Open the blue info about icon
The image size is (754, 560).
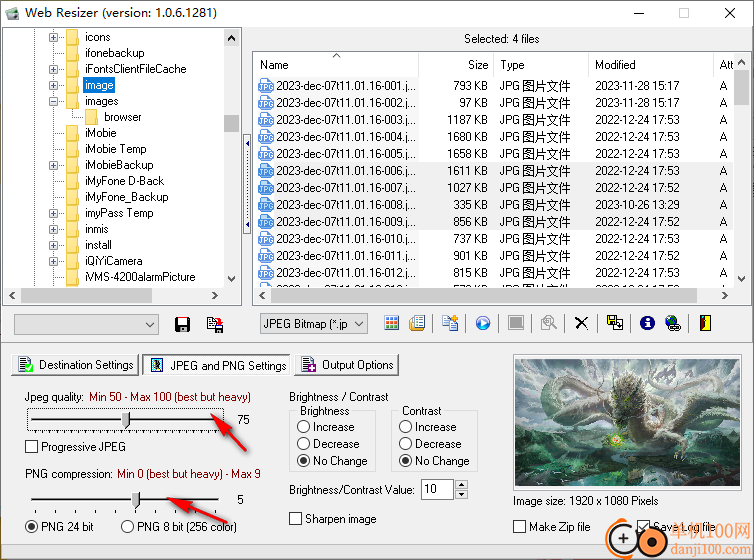coord(647,323)
